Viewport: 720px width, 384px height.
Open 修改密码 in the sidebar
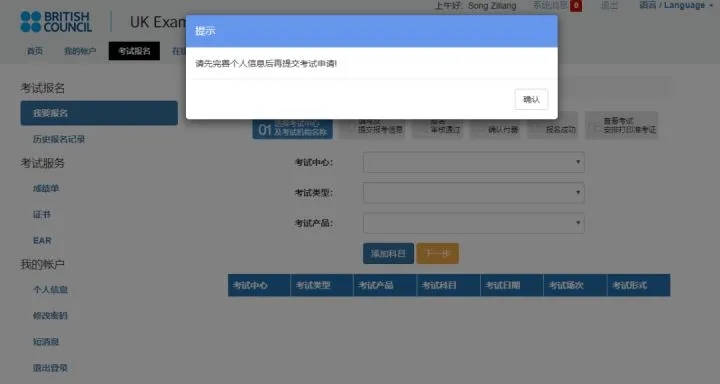point(50,316)
